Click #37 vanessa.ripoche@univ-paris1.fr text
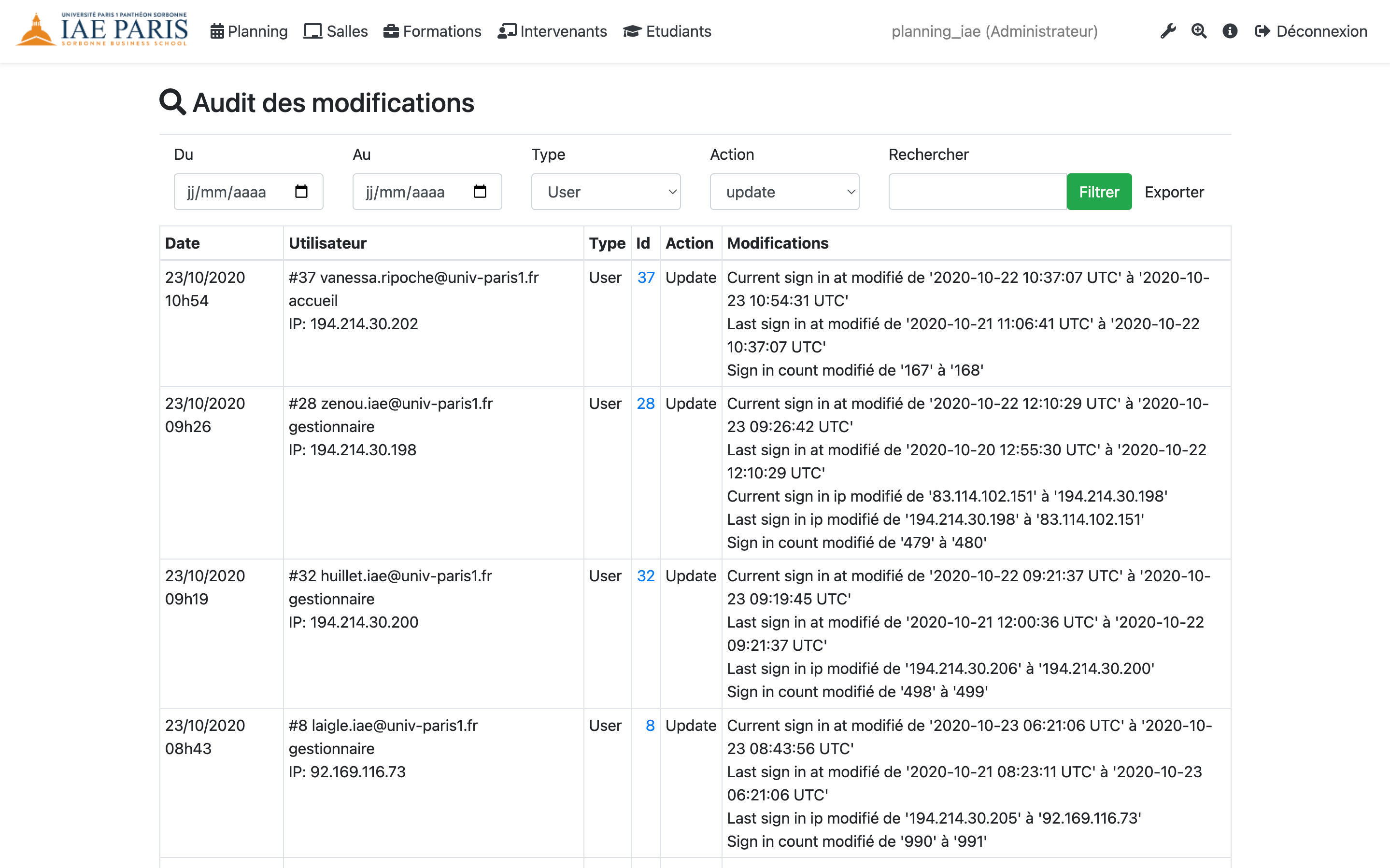 pos(413,277)
